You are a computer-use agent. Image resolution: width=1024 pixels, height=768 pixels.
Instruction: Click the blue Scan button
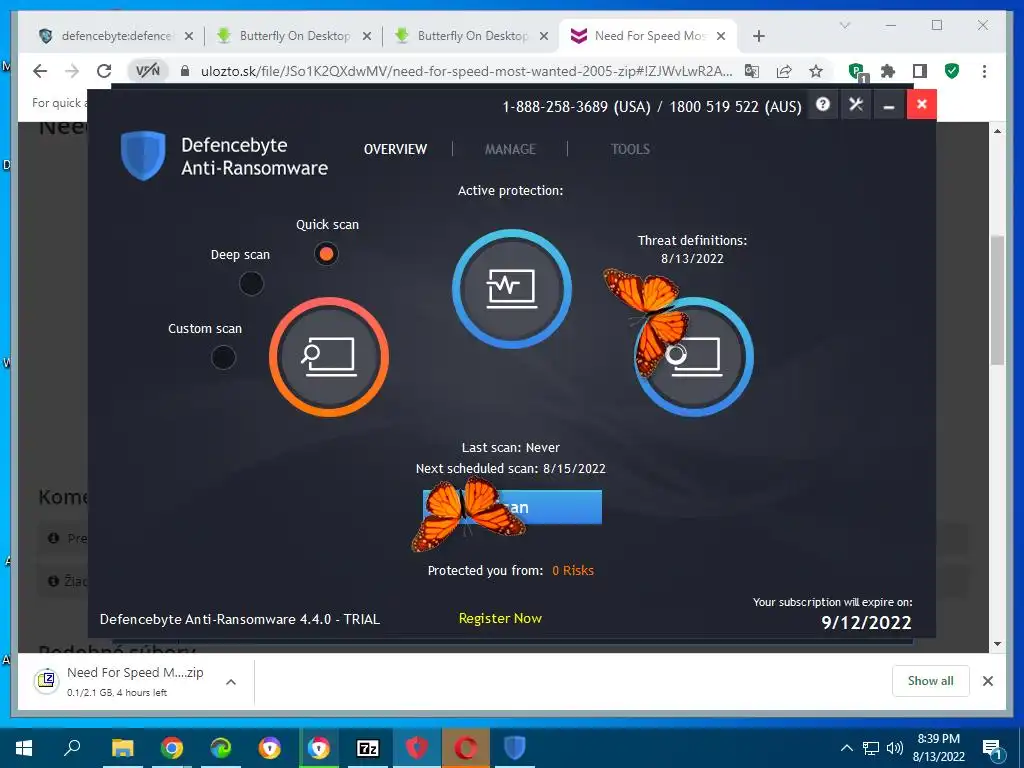pyautogui.click(x=513, y=507)
